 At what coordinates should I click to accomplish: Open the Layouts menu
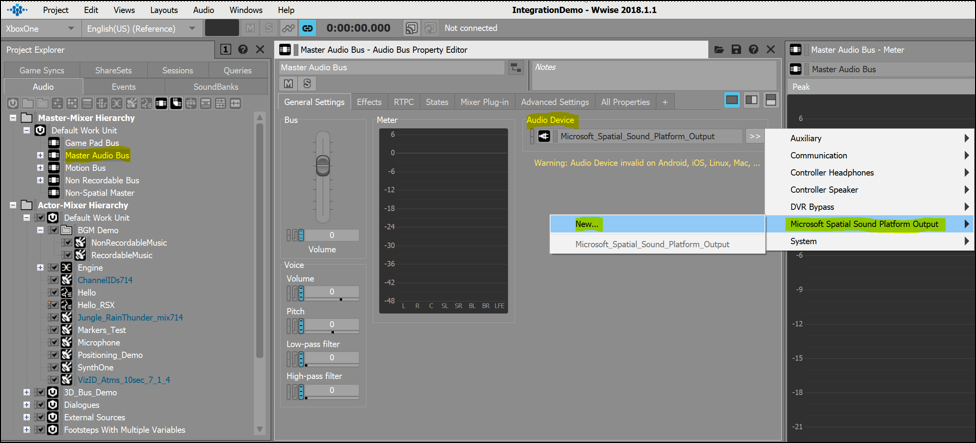point(164,10)
